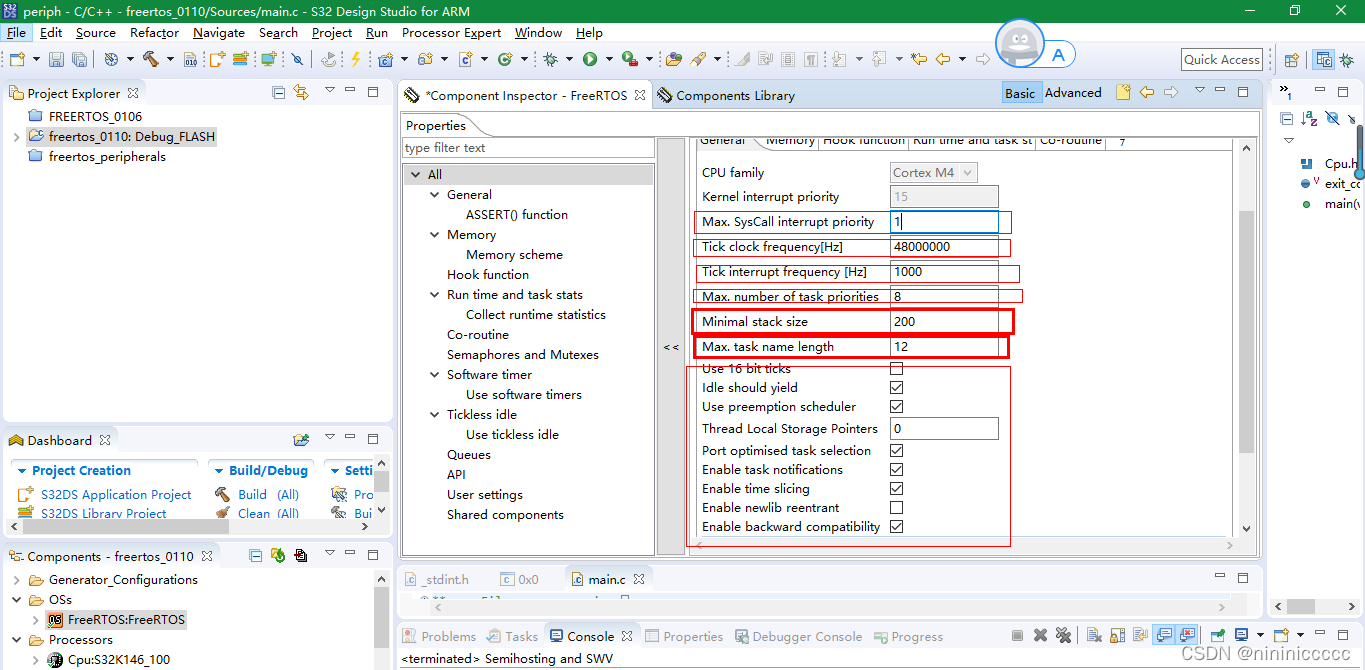
Task: Click into the Minimal stack size field
Action: 944,322
